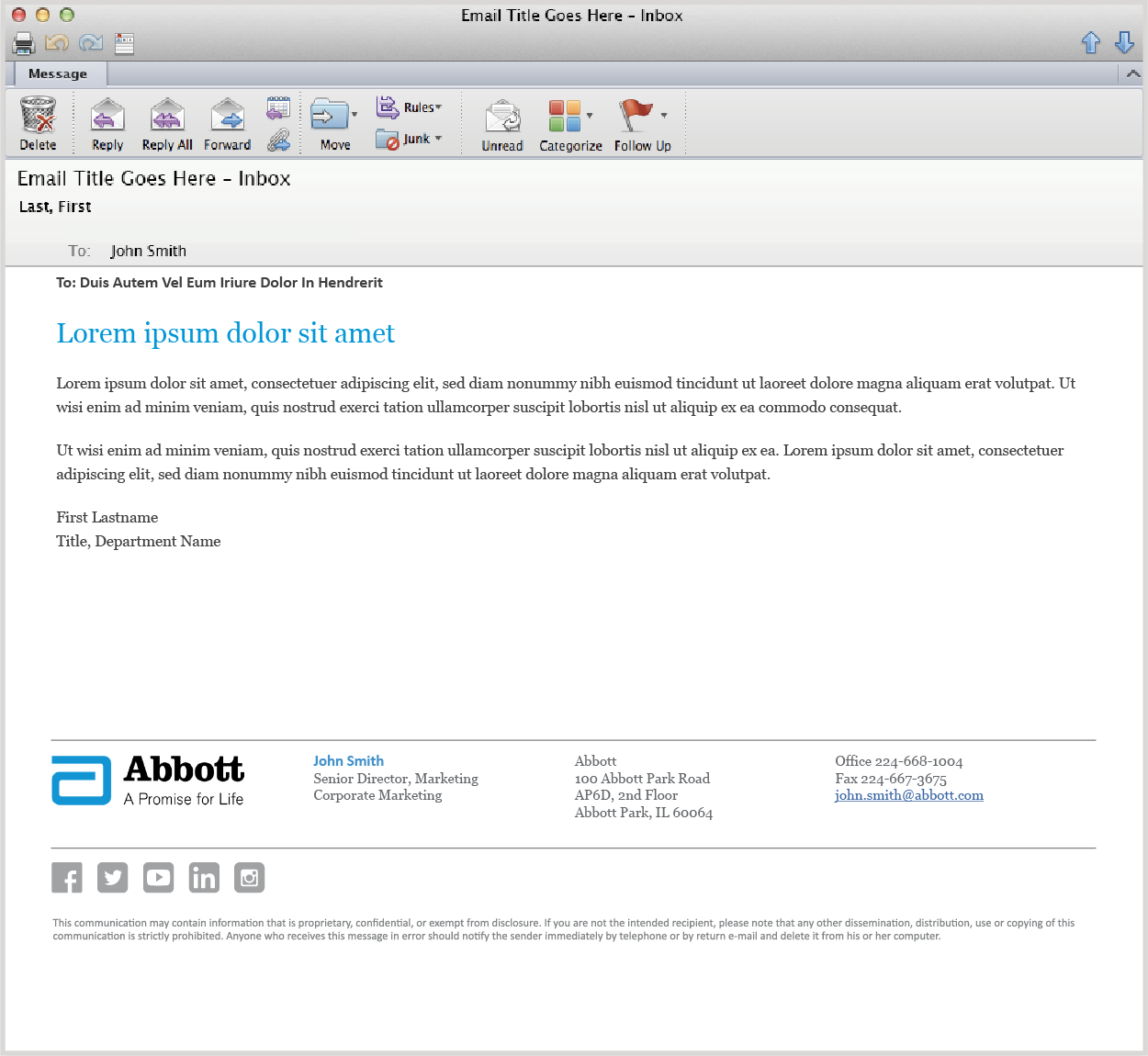Click the LinkedIn icon in the signature
1148x1056 pixels.
pyautogui.click(x=204, y=878)
